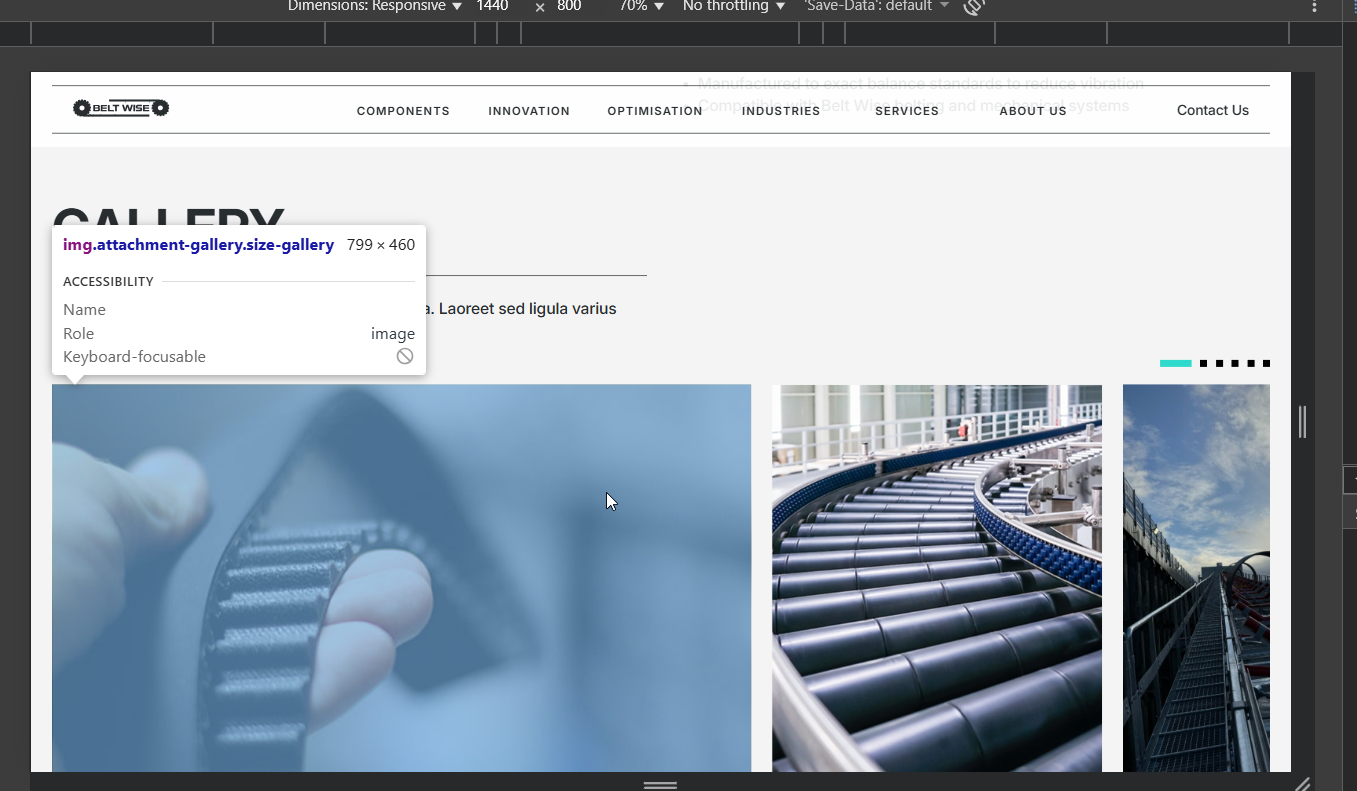Follow the Contact Us link
Image resolution: width=1357 pixels, height=791 pixels.
[x=1213, y=110]
